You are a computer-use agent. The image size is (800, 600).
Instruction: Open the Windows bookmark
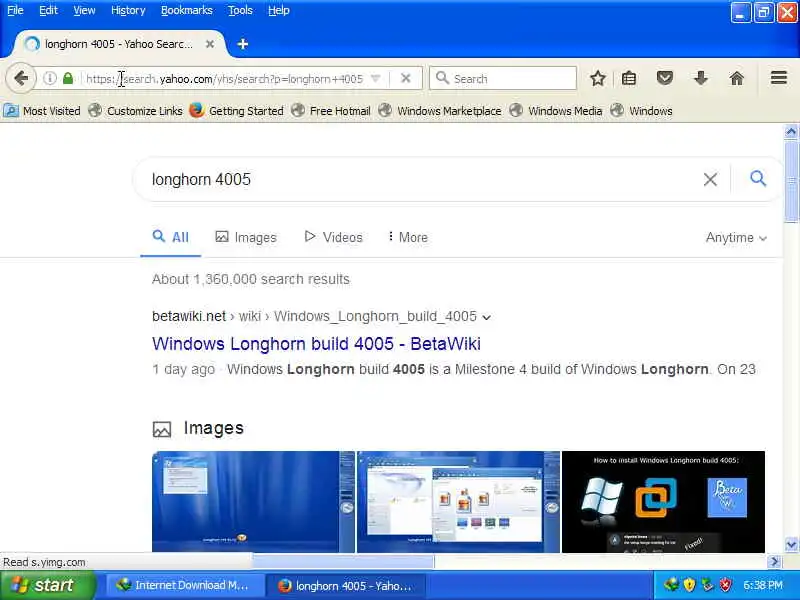pyautogui.click(x=641, y=111)
